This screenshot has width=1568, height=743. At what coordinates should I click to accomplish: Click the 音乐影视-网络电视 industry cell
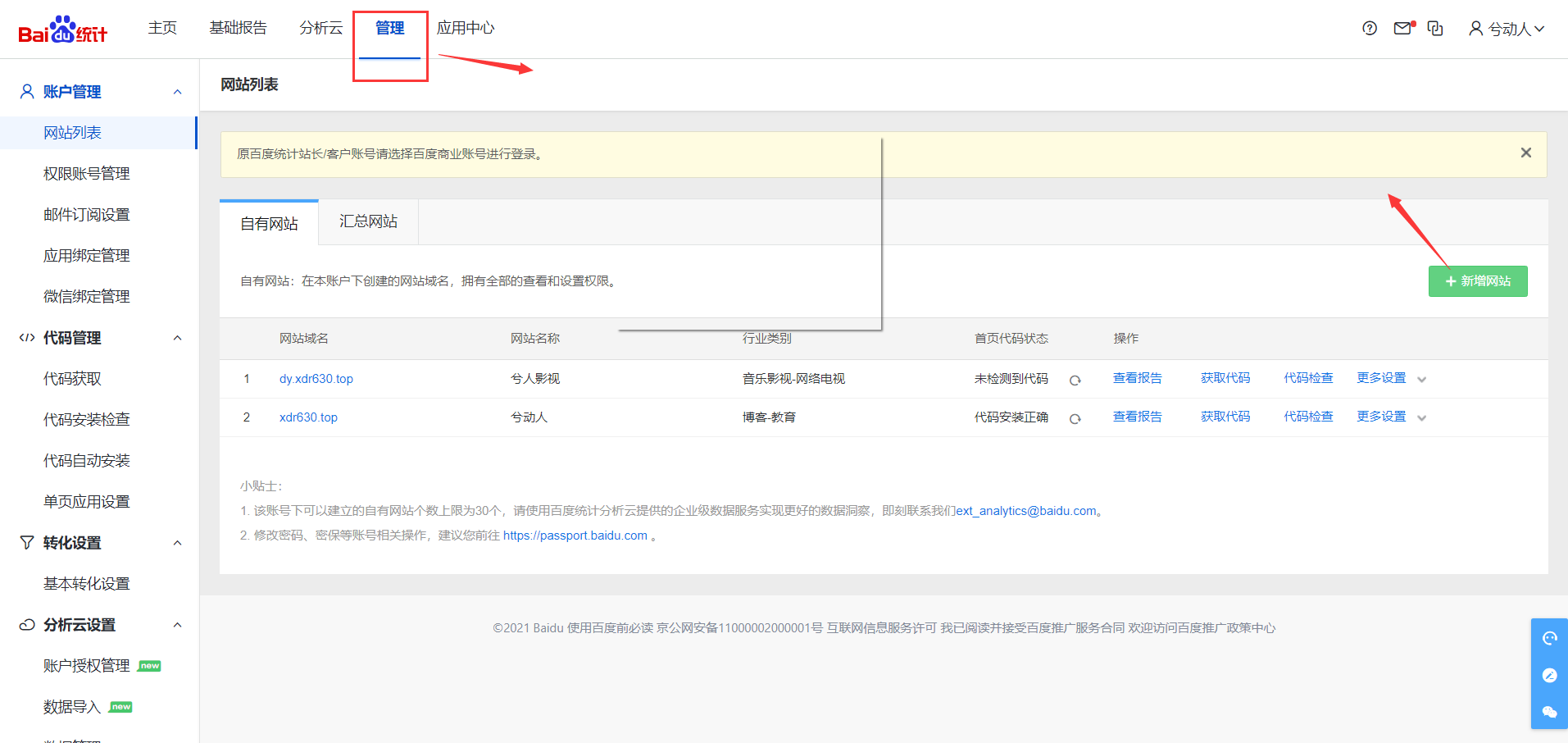click(793, 379)
